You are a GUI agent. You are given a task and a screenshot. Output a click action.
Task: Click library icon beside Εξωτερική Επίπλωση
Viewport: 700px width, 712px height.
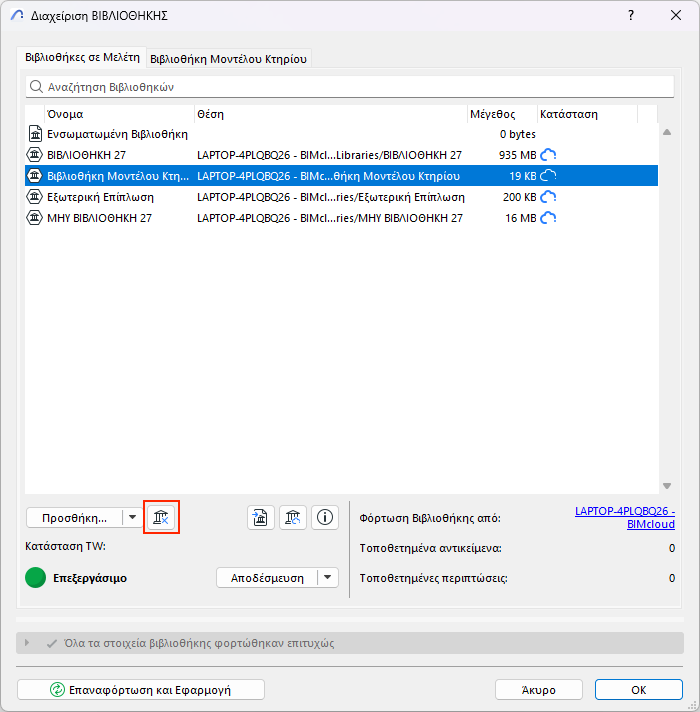(35, 197)
